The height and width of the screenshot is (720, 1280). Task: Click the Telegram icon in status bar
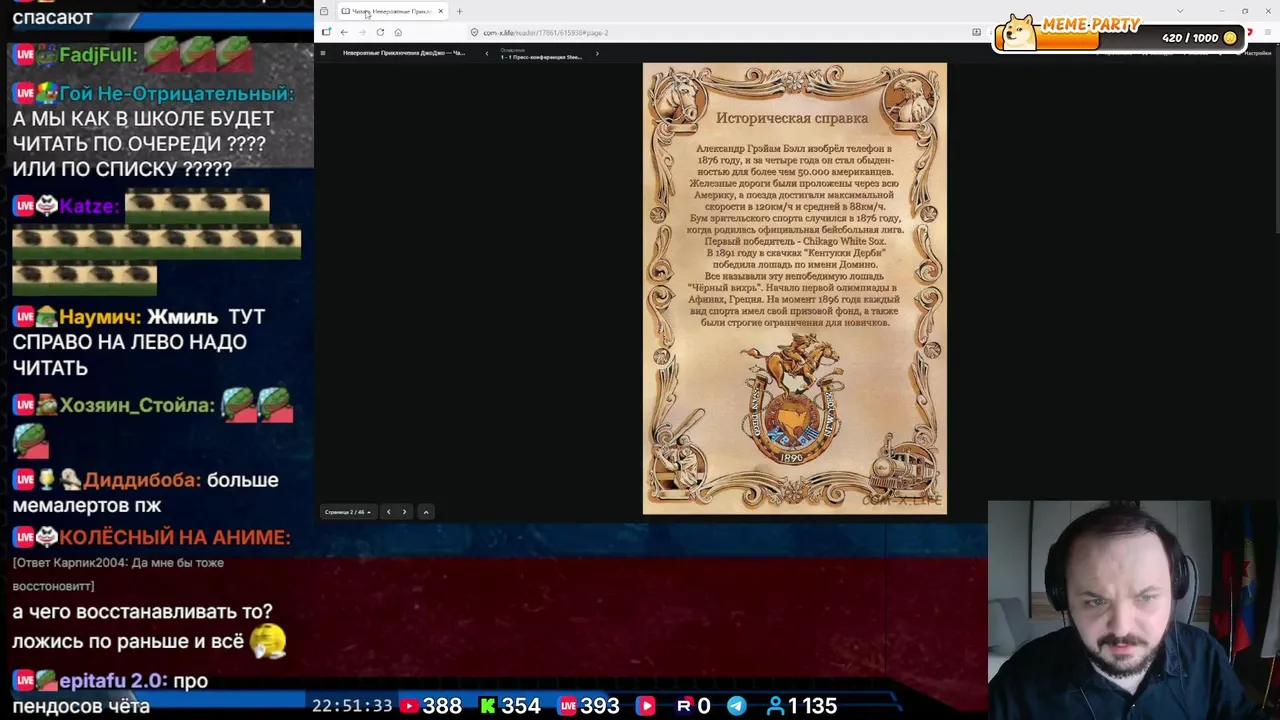tap(736, 706)
